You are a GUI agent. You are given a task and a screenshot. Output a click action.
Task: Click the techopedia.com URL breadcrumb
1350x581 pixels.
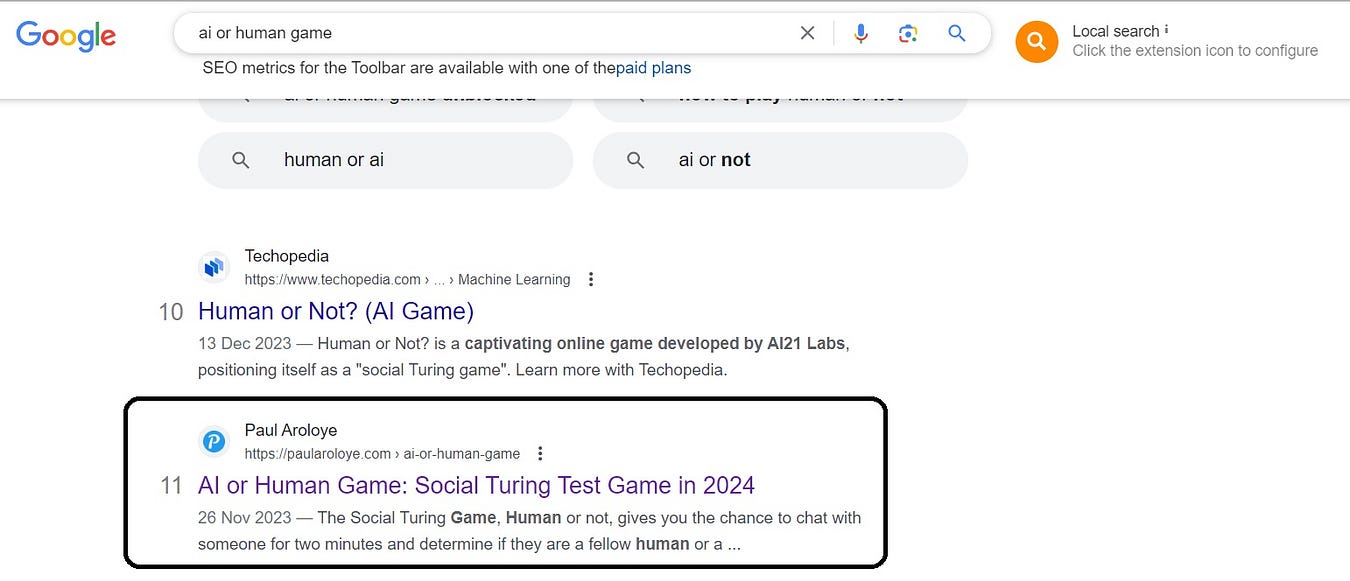click(407, 279)
